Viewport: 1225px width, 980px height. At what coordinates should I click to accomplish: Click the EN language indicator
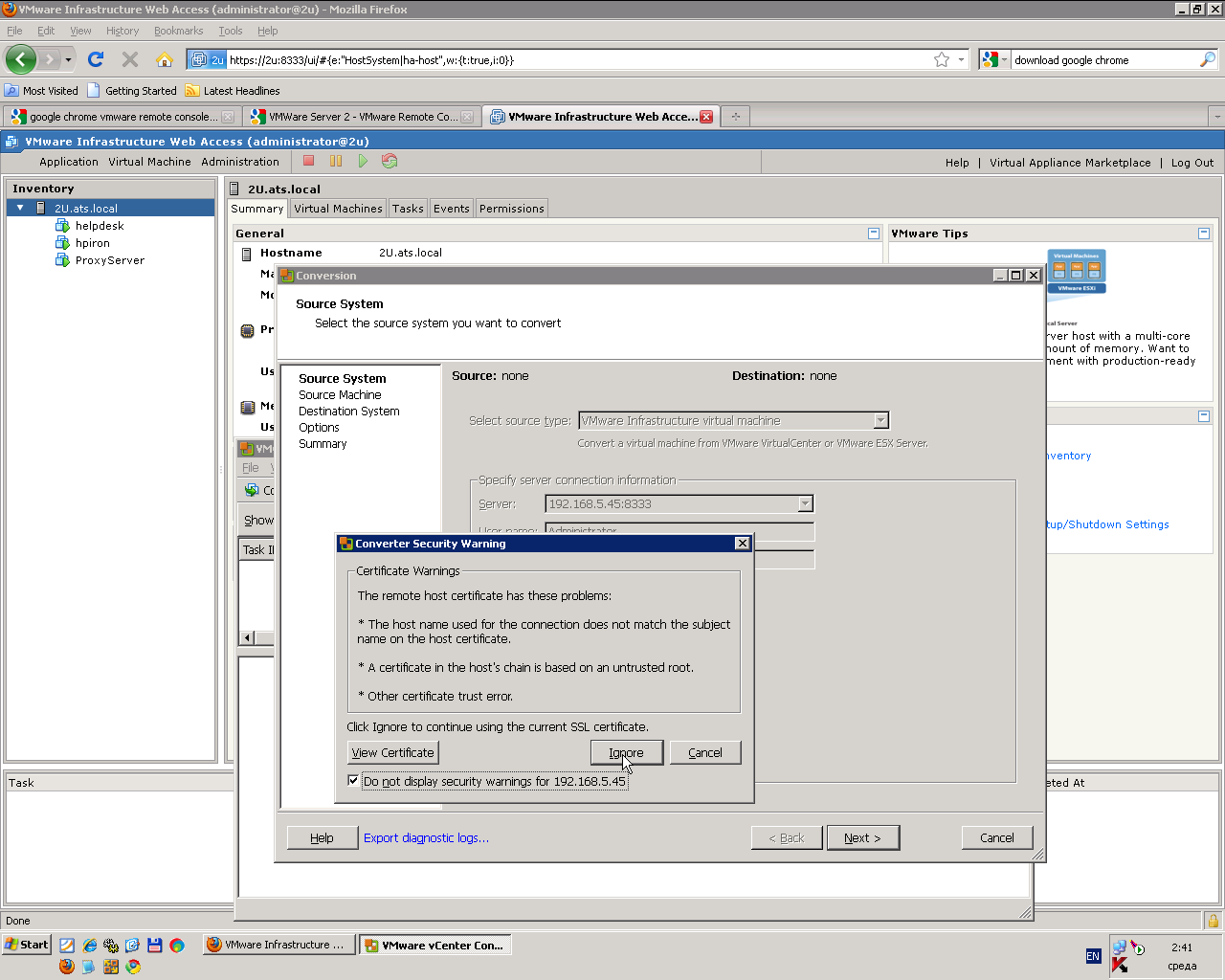[x=1093, y=955]
